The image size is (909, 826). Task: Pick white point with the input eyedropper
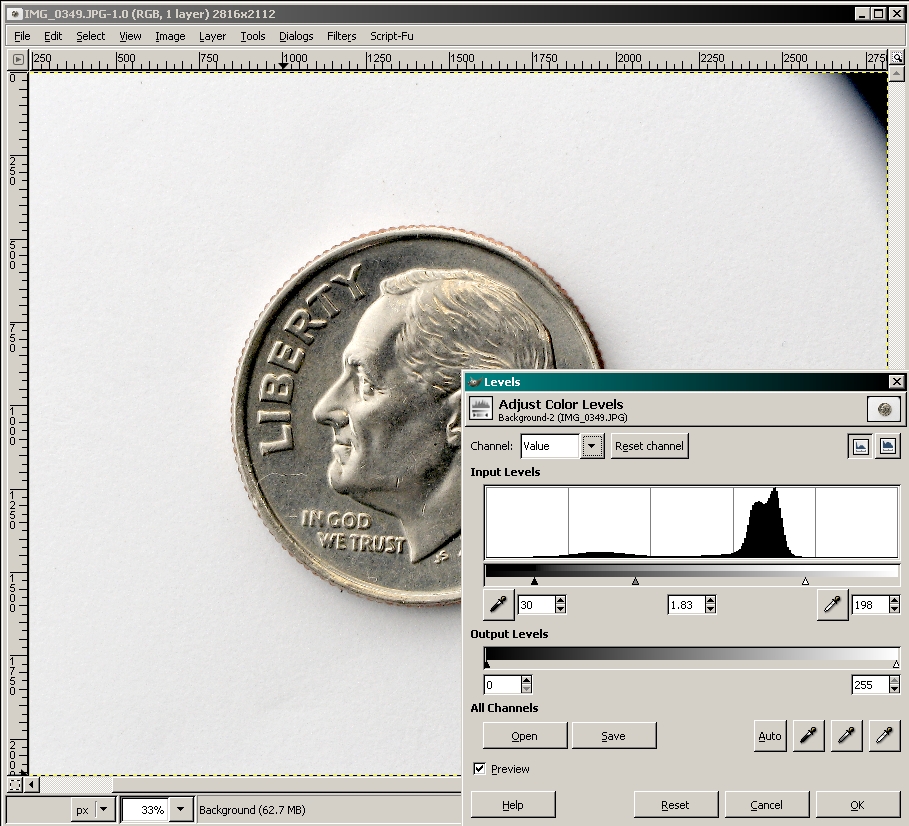pyautogui.click(x=832, y=605)
